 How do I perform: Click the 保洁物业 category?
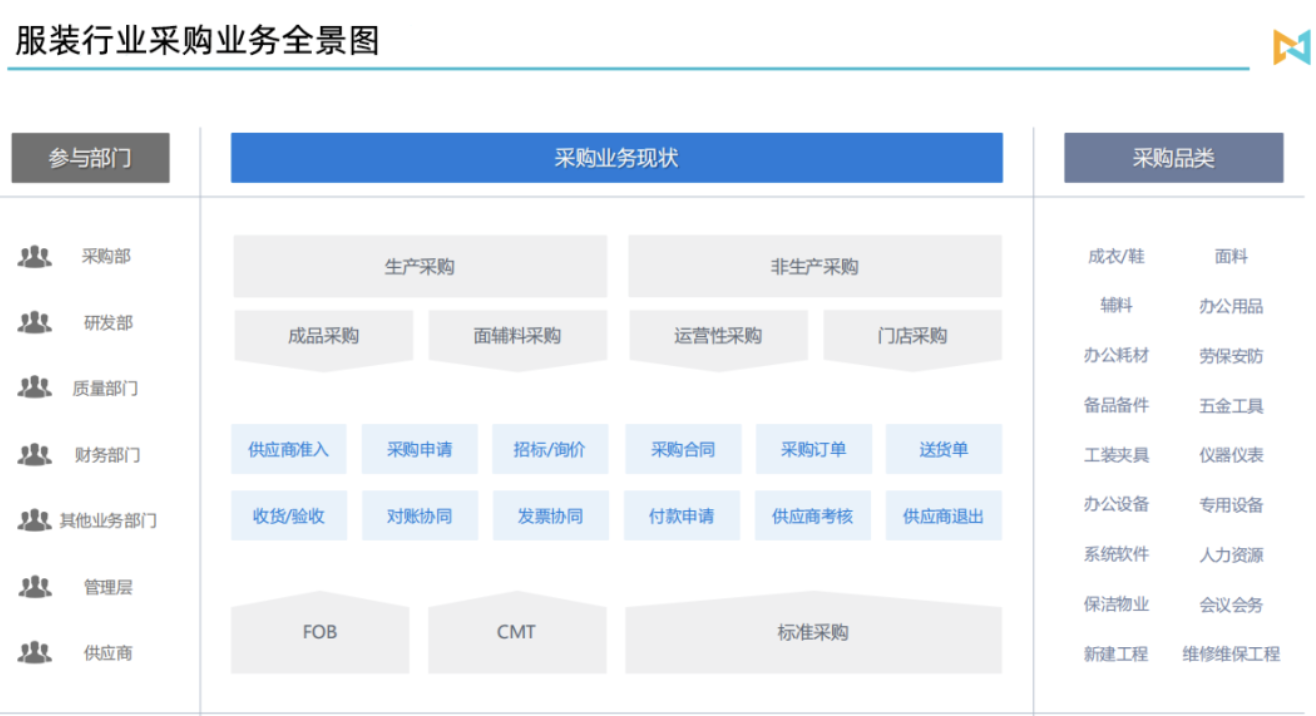coord(1116,604)
